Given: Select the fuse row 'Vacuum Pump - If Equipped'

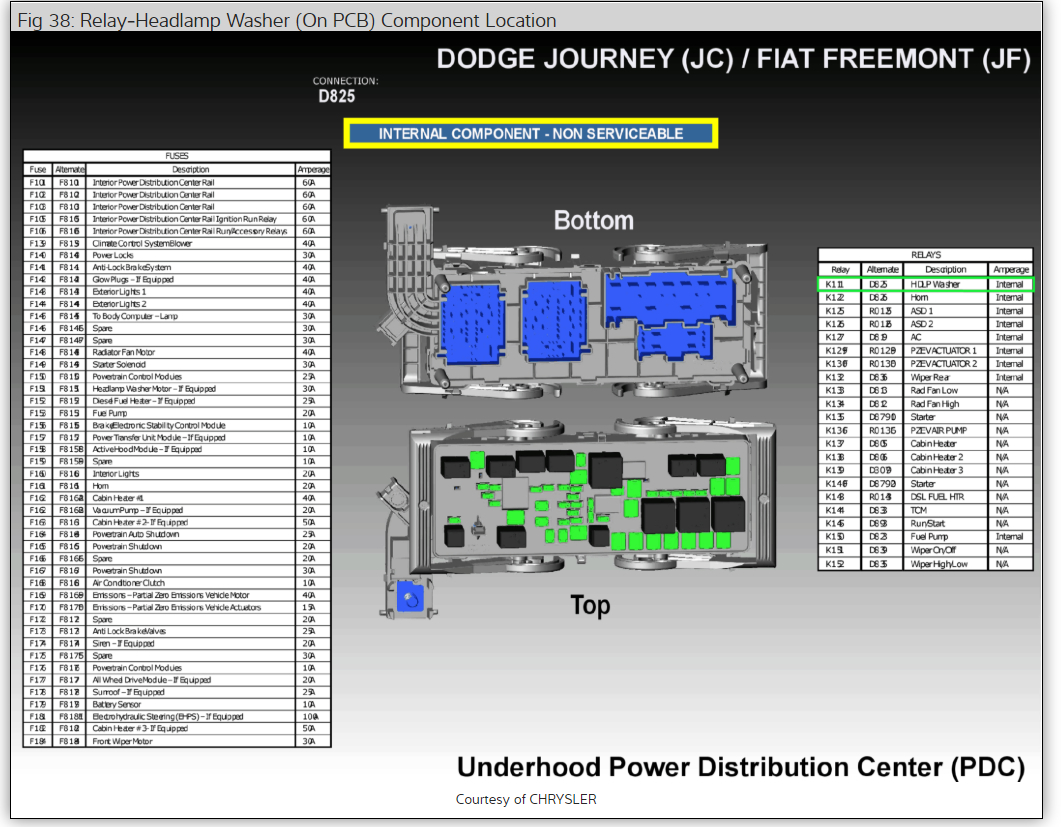Looking at the screenshot, I should pyautogui.click(x=177, y=511).
